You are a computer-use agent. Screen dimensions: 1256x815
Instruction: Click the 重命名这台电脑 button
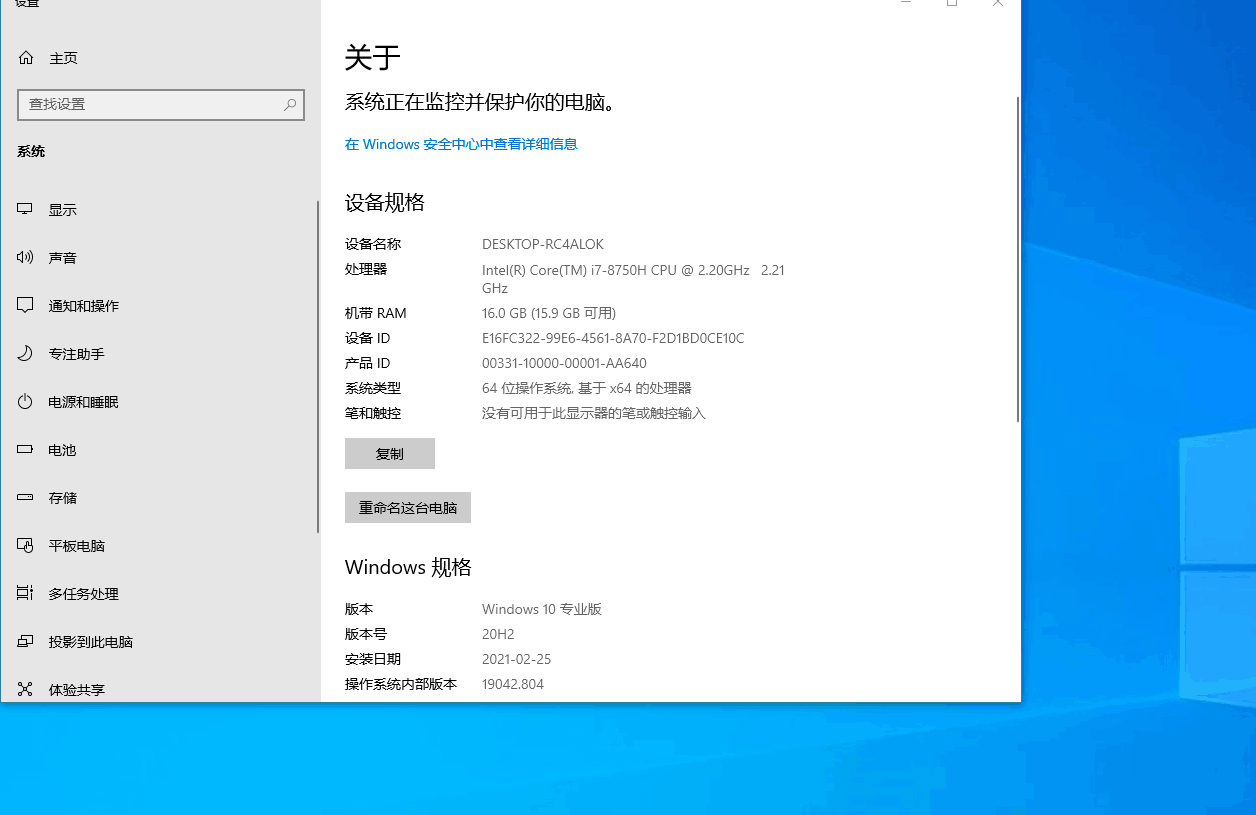pyautogui.click(x=408, y=507)
